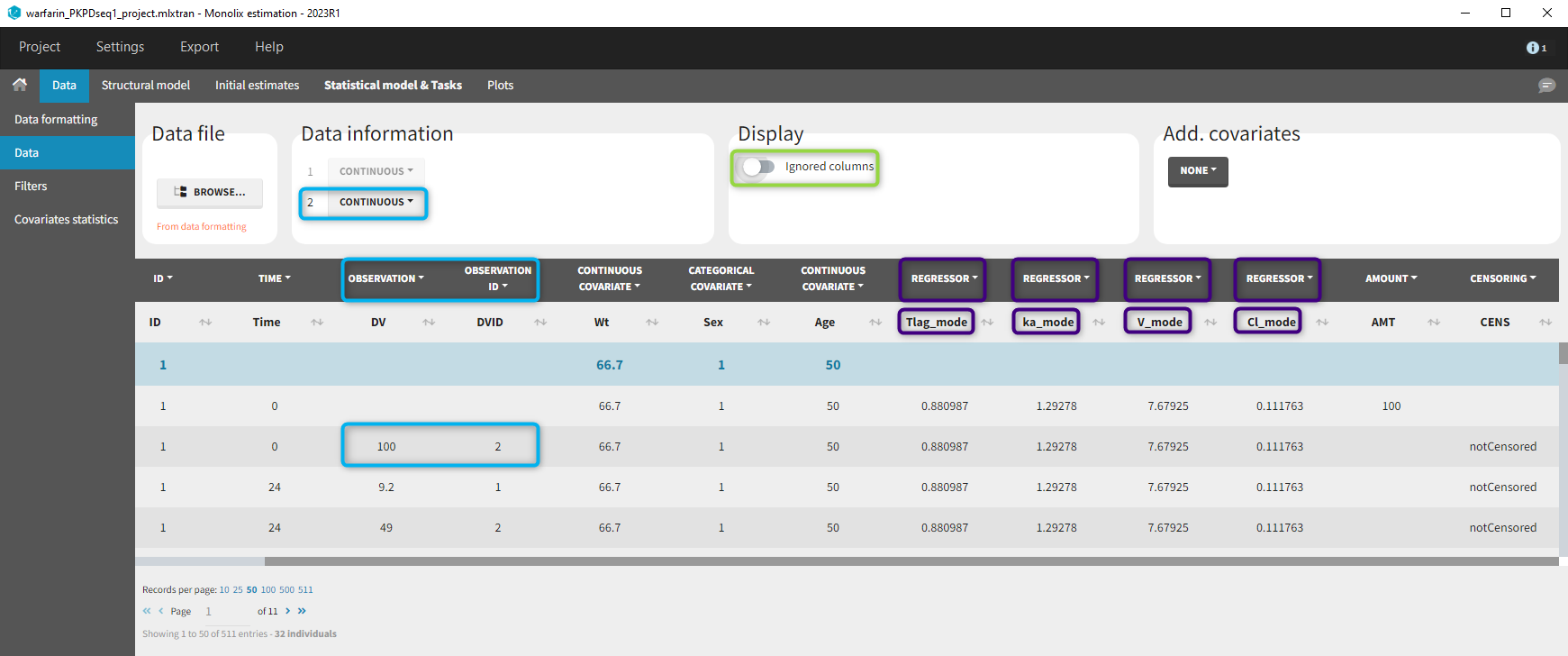Screen dimensions: 1568x656
Task: Click the sort arrows beside the Wt column
Action: [652, 323]
